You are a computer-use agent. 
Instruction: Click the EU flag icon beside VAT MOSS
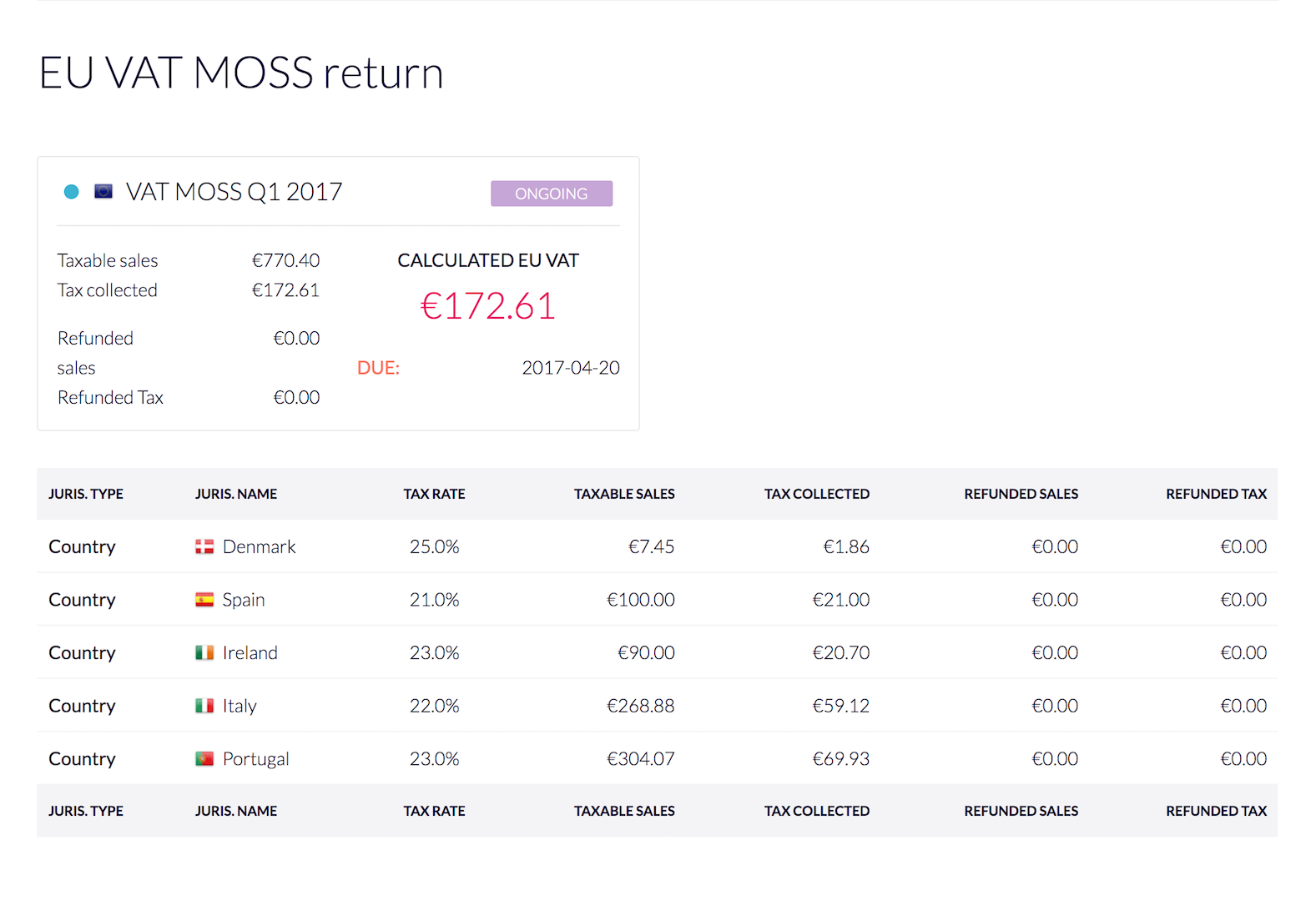pos(103,192)
